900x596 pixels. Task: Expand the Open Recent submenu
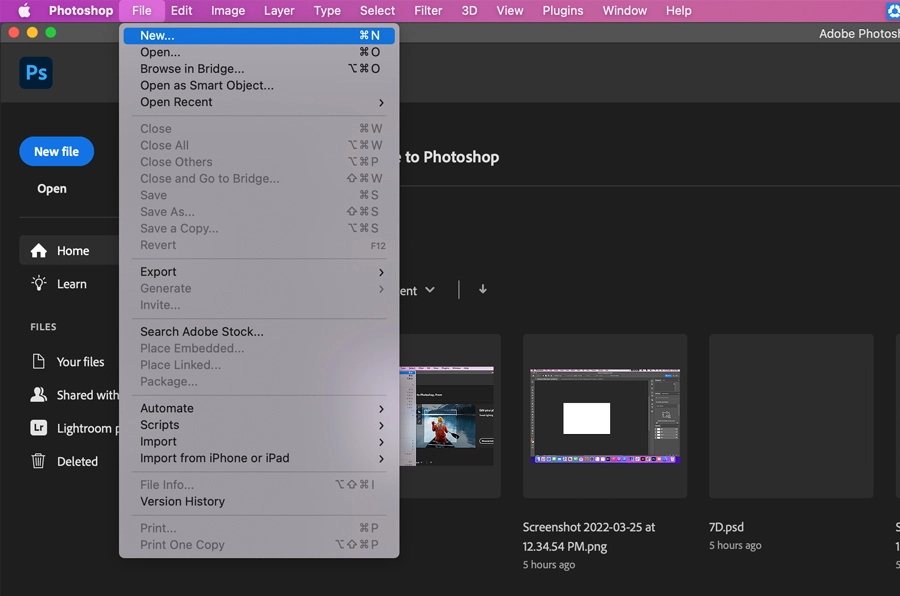(x=176, y=102)
